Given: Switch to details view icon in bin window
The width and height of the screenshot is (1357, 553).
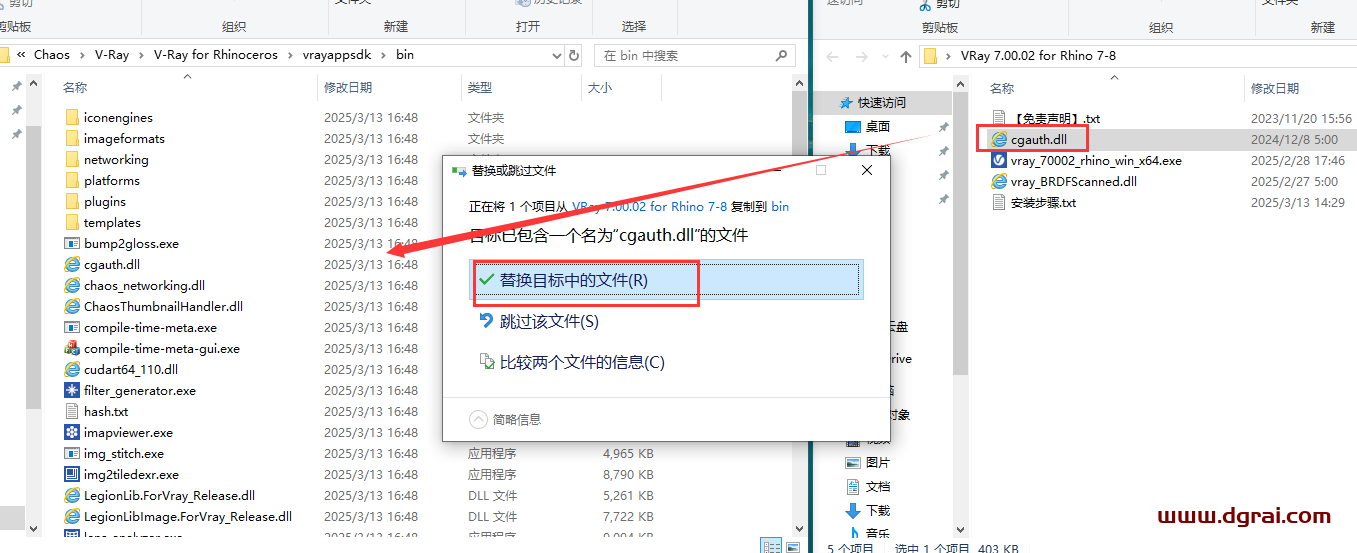Looking at the screenshot, I should [771, 545].
